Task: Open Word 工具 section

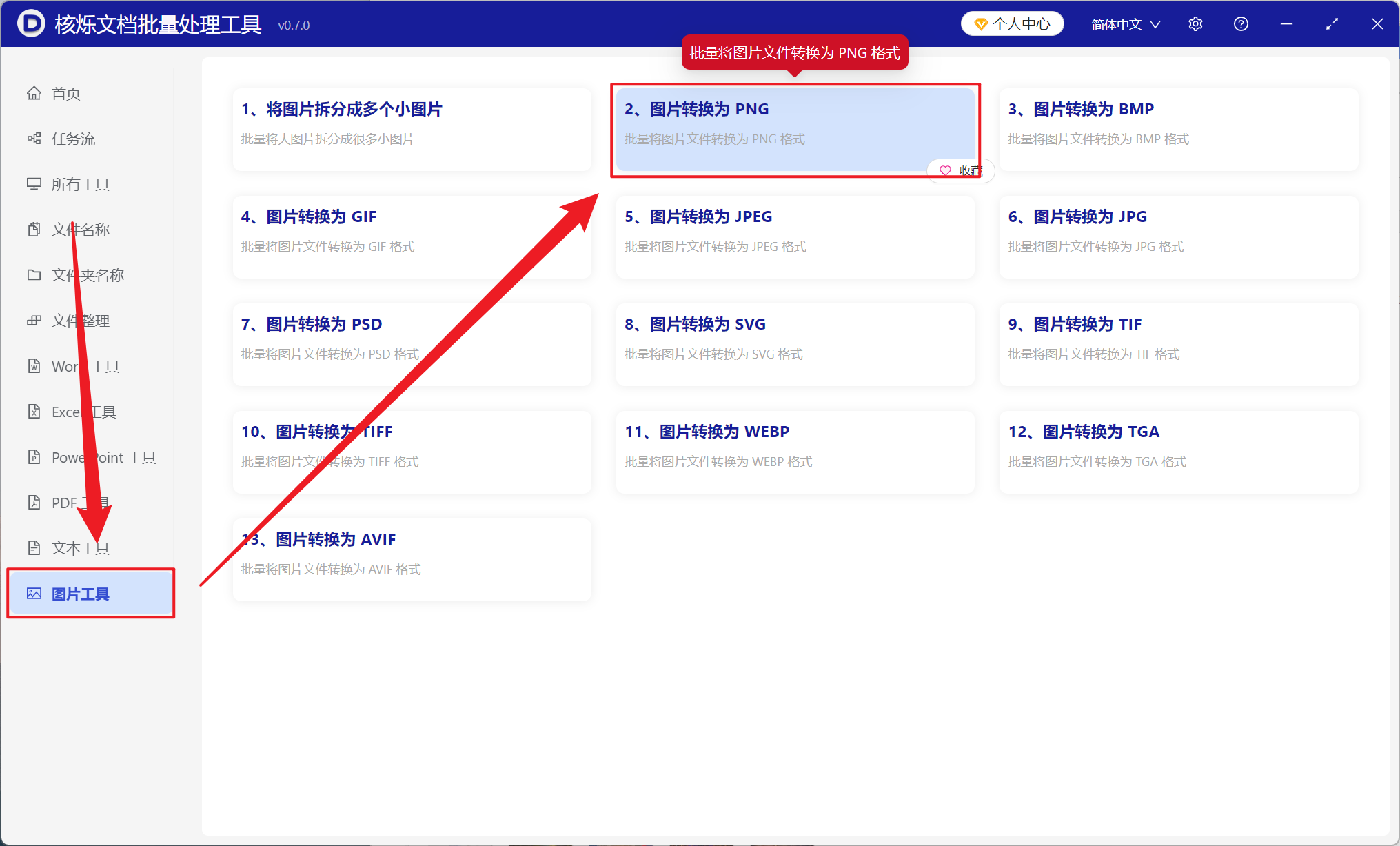Action: pos(90,366)
